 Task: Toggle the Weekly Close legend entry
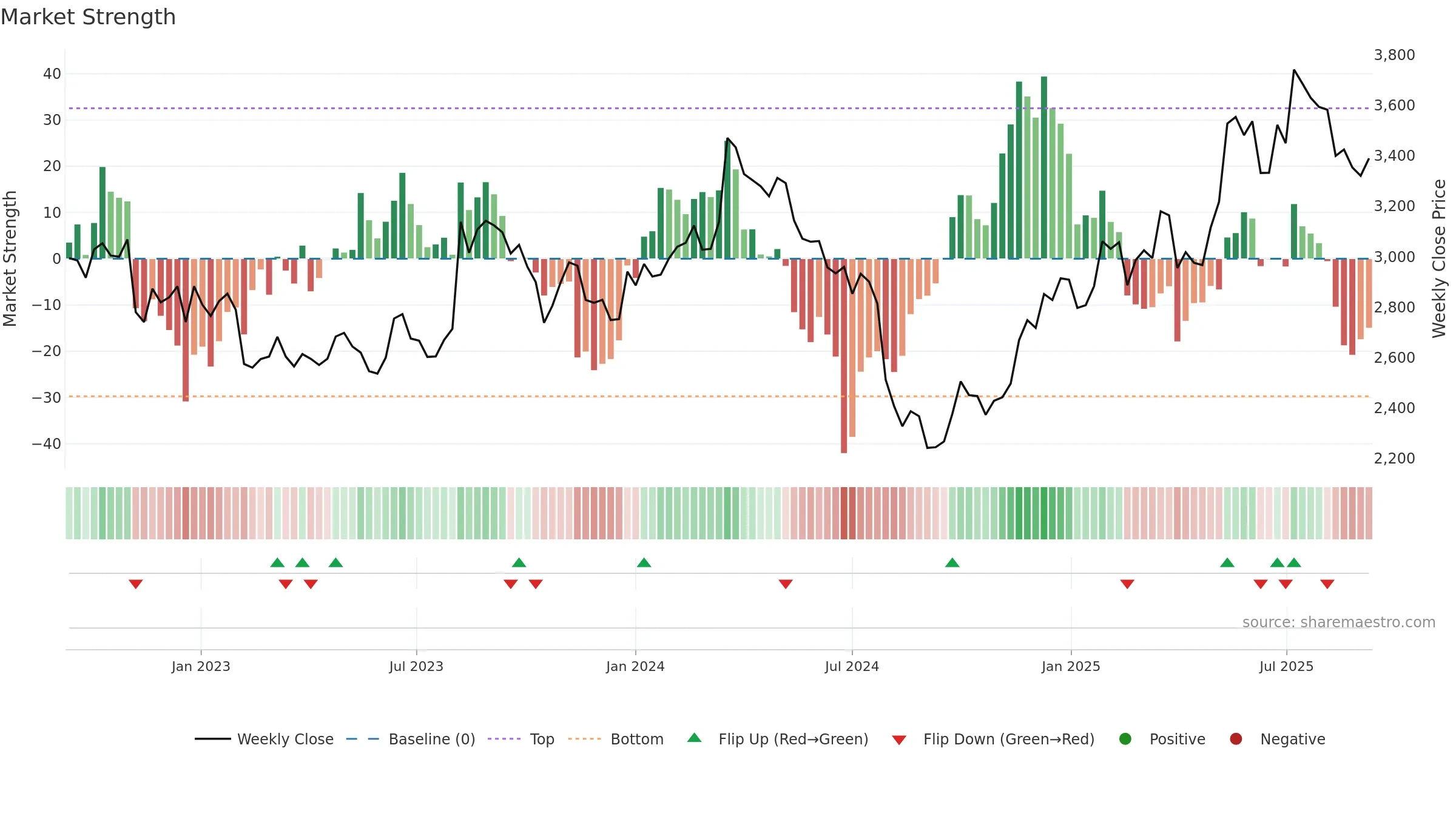click(264, 739)
